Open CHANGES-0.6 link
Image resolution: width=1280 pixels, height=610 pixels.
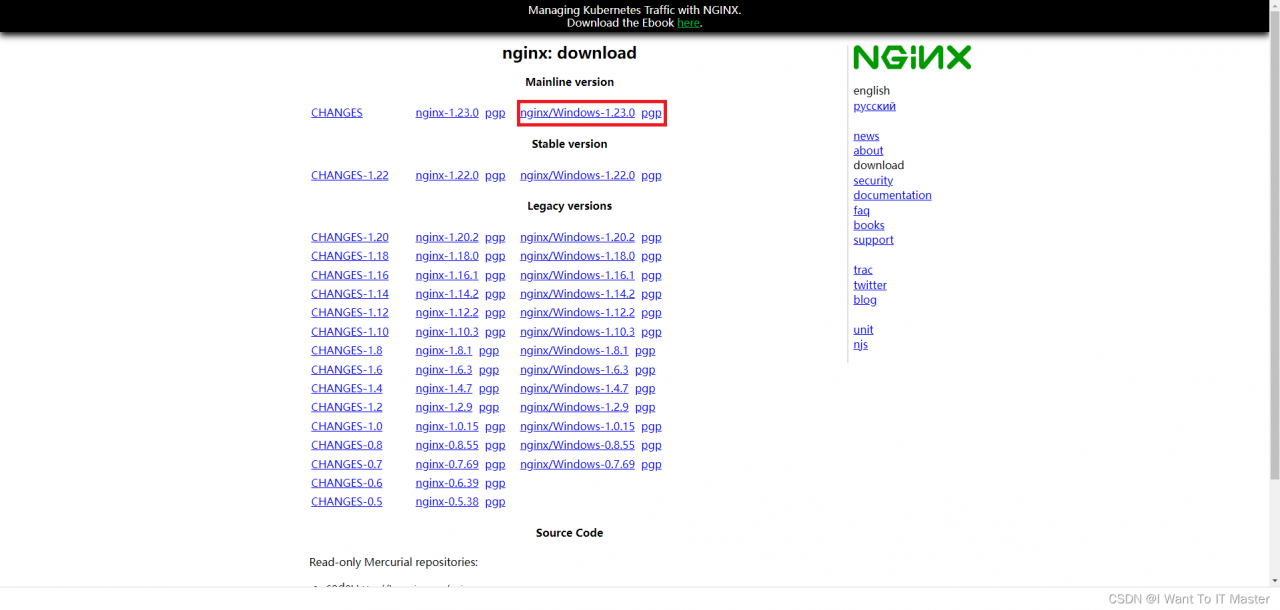click(346, 483)
